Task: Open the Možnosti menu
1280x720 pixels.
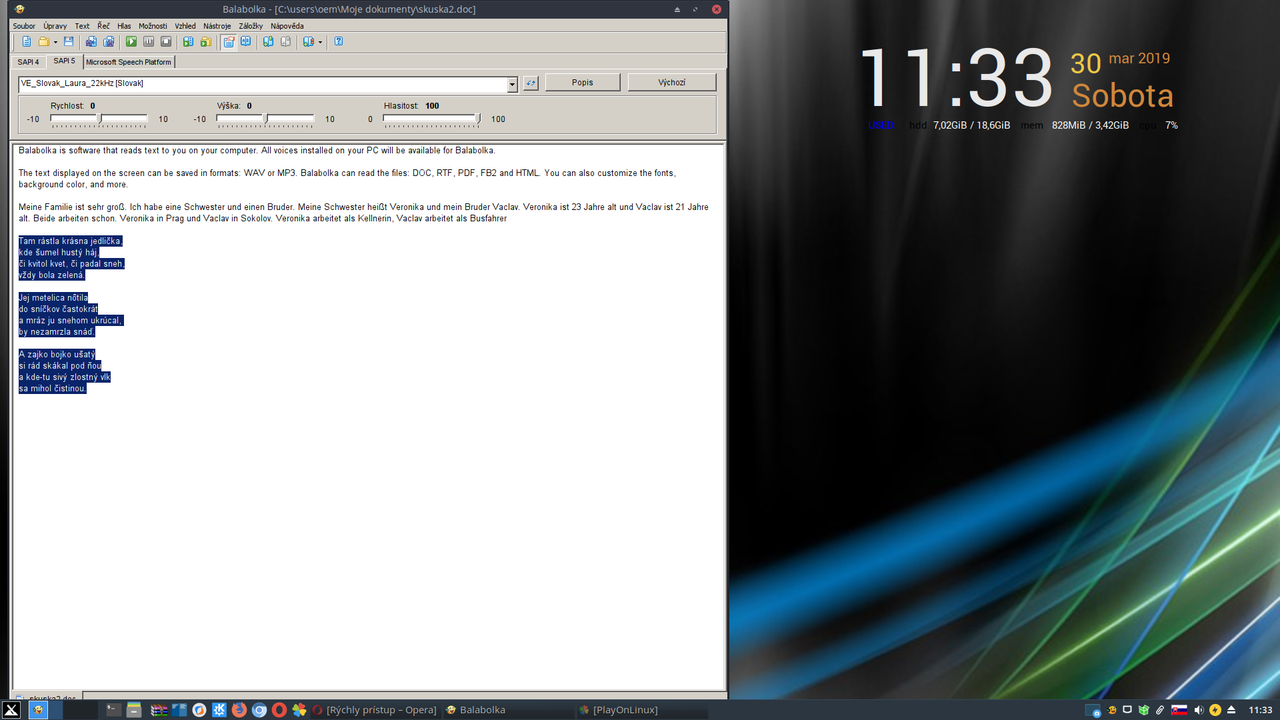Action: pos(153,26)
